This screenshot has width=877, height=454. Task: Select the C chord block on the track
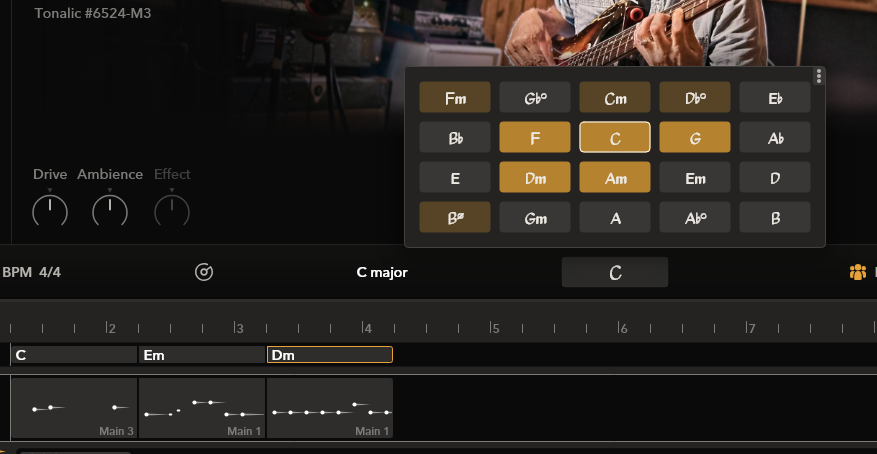pos(74,355)
